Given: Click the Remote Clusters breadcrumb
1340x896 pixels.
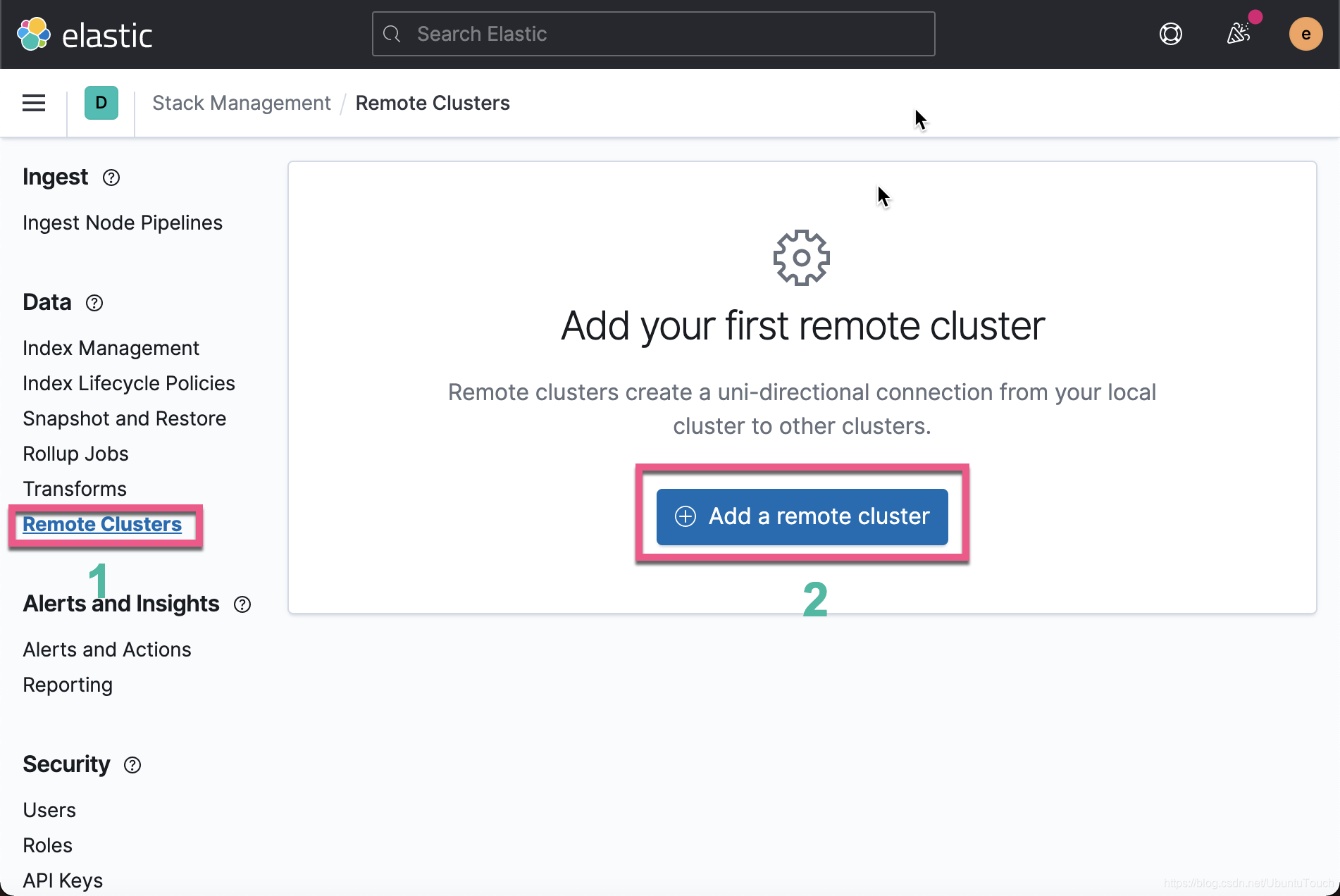Looking at the screenshot, I should point(433,103).
